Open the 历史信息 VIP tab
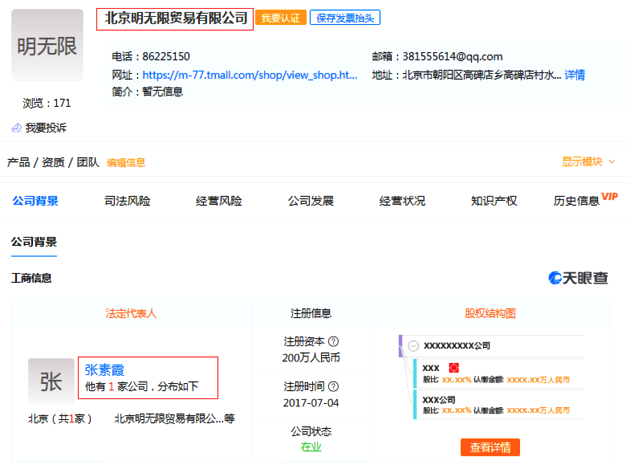The height and width of the screenshot is (465, 630). click(585, 199)
